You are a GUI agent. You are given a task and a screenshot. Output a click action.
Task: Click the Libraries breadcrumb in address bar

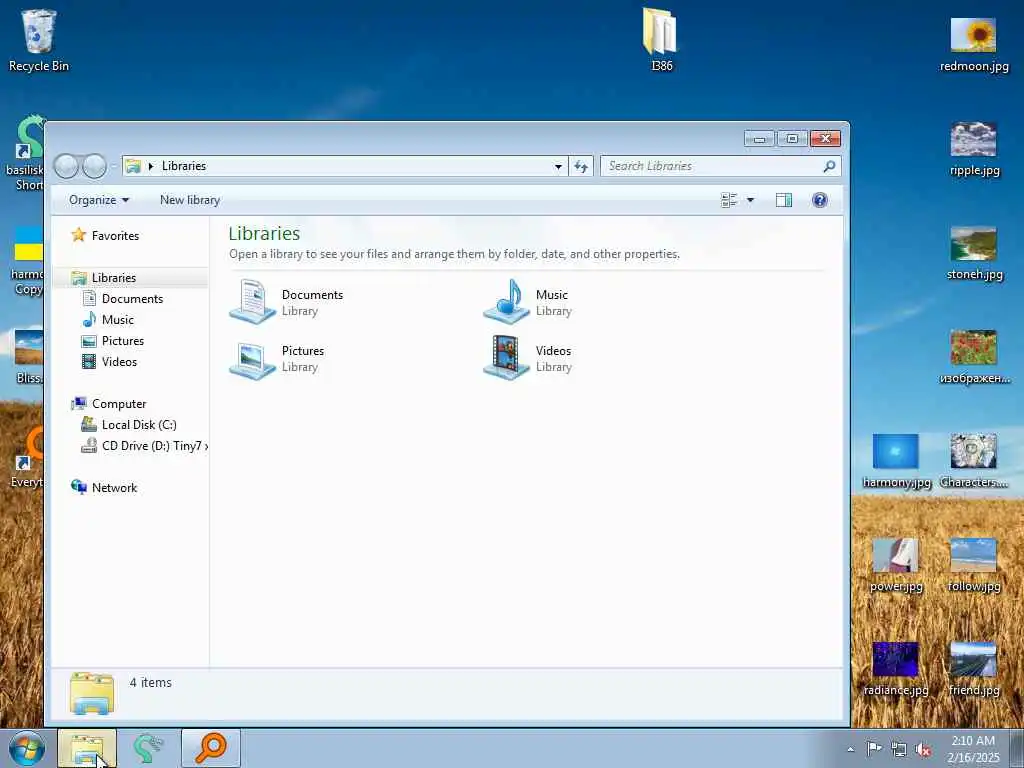tap(184, 166)
